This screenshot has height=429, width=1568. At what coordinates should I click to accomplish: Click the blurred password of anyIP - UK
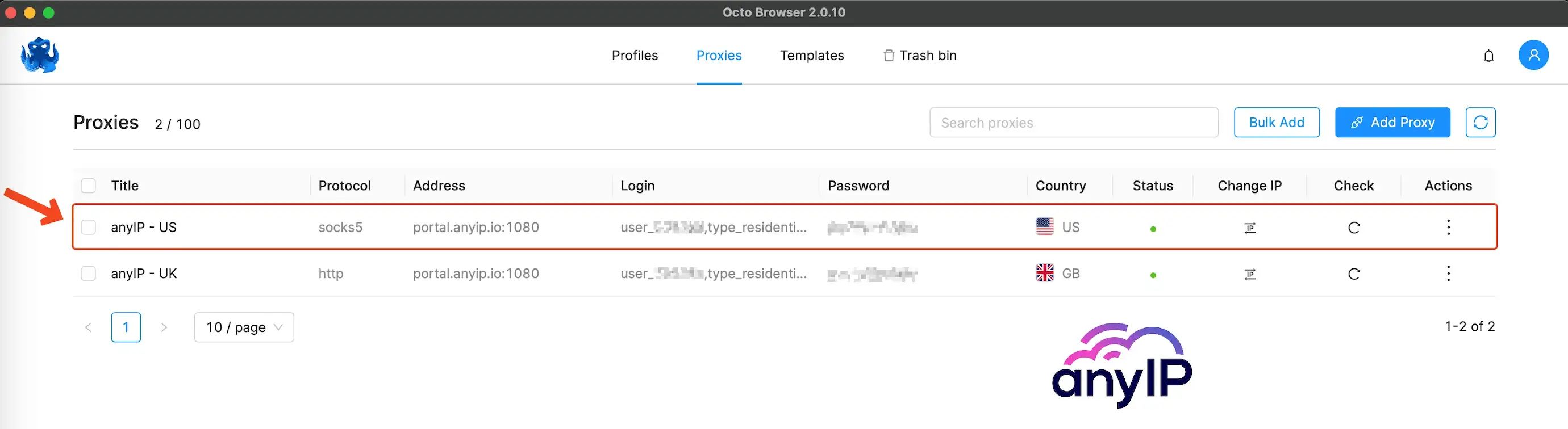(872, 274)
